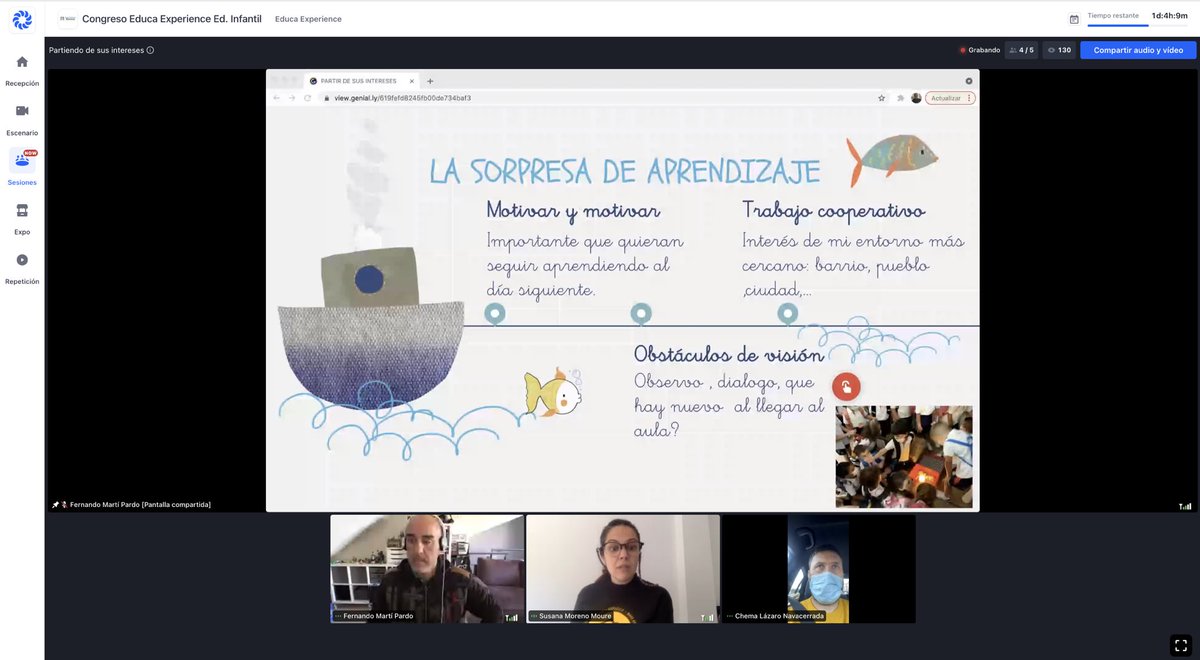Click the Partiendo de sus intereses title

(x=96, y=50)
